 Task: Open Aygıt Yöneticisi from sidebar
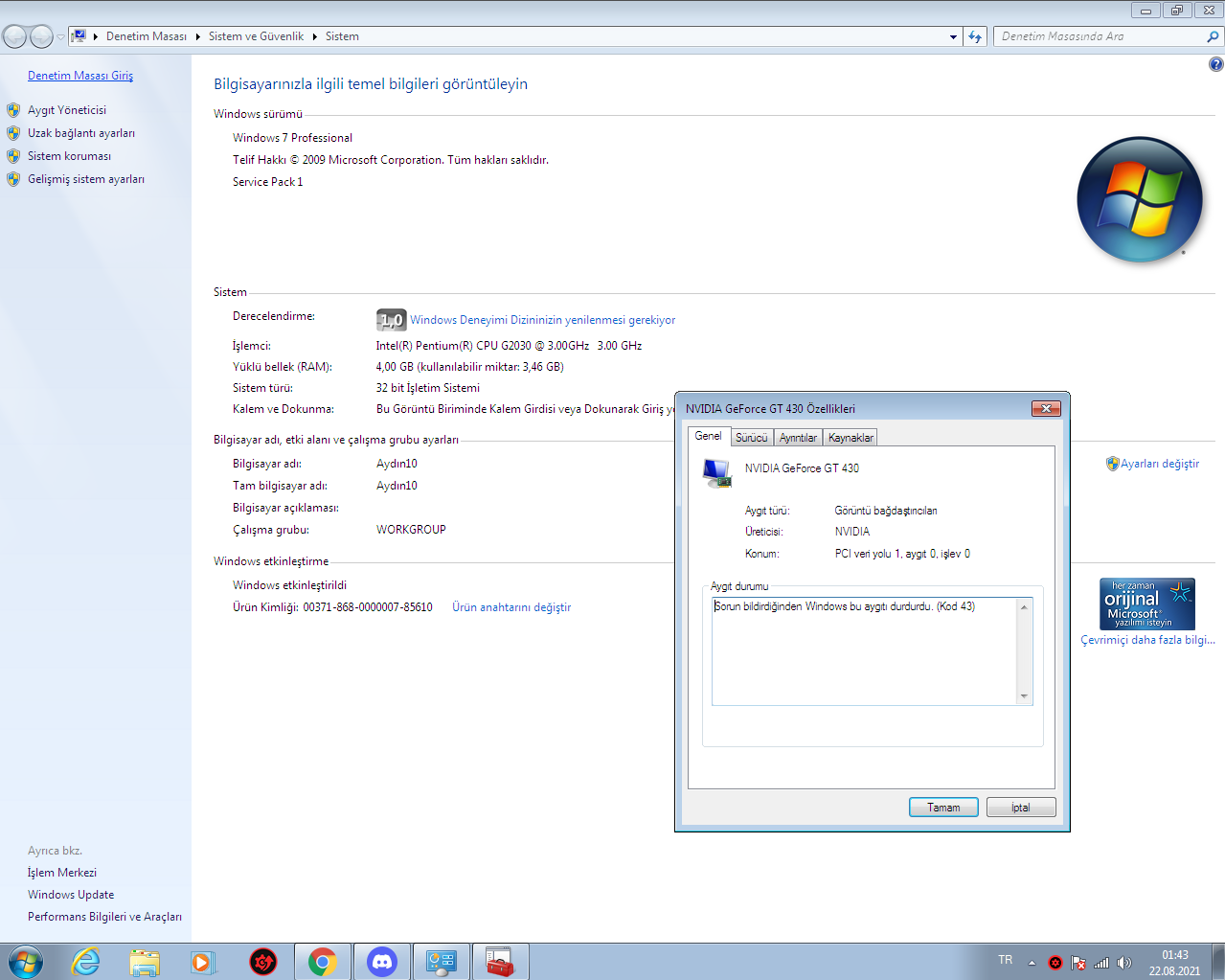pos(67,110)
